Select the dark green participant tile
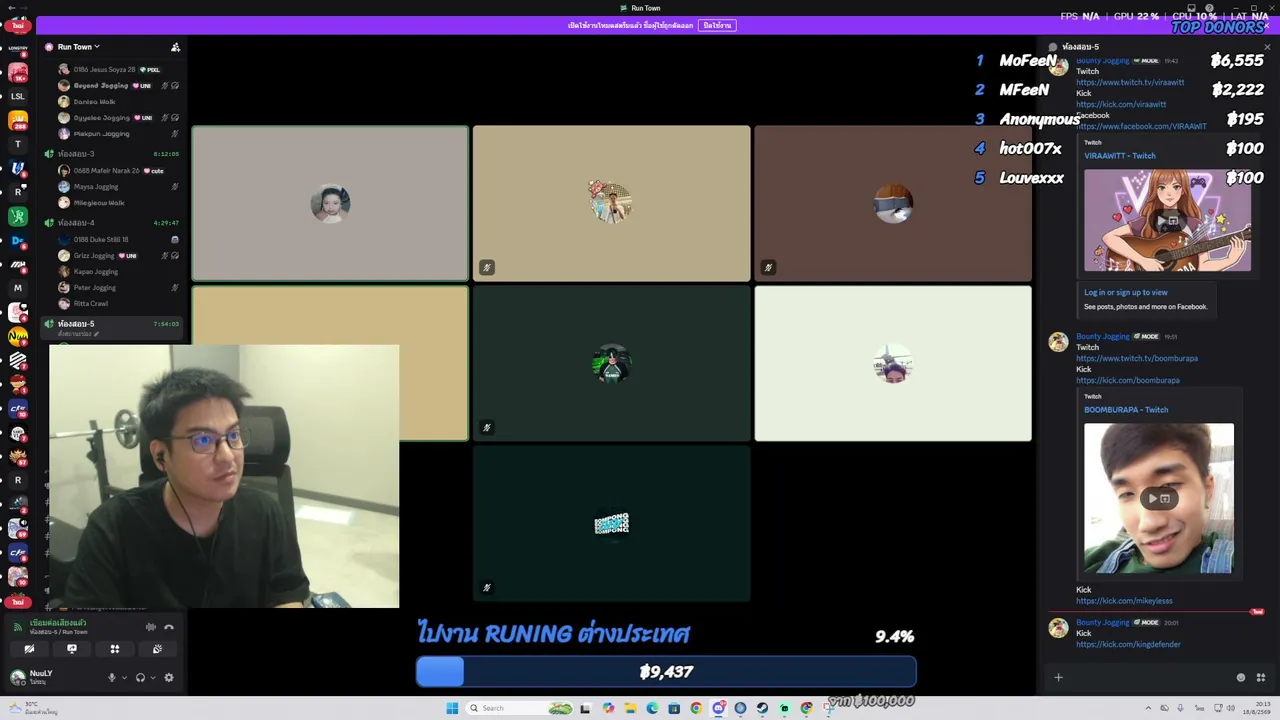Viewport: 1280px width, 720px height. (611, 364)
